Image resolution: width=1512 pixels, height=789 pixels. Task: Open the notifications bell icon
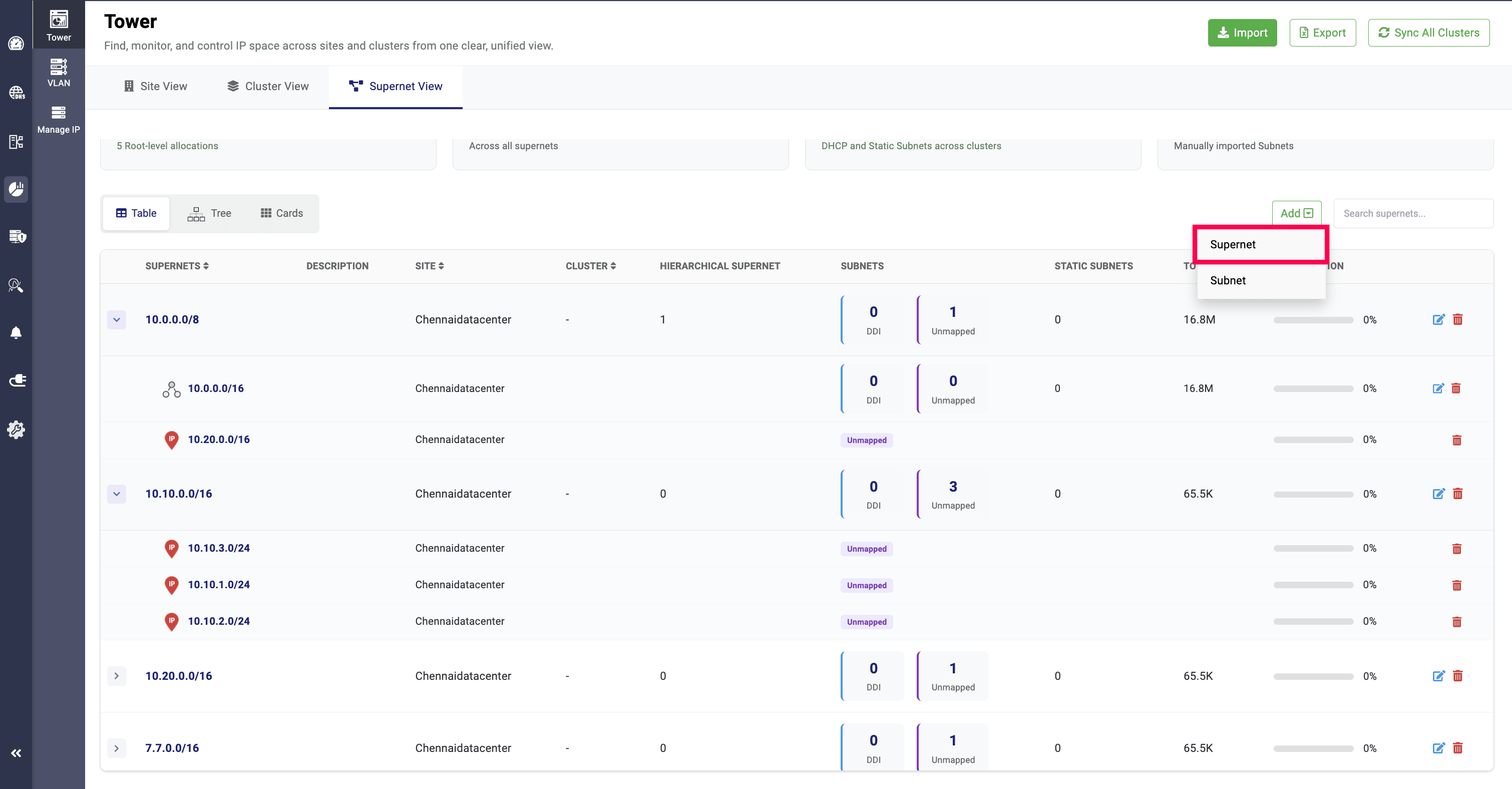coord(16,333)
